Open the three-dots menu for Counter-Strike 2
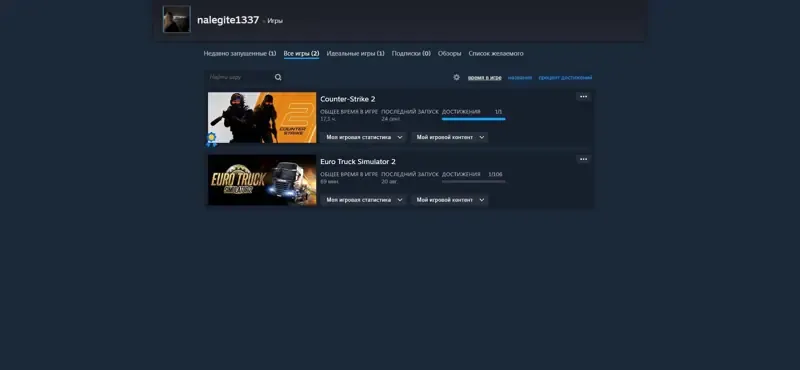Image resolution: width=800 pixels, height=370 pixels. [584, 96]
